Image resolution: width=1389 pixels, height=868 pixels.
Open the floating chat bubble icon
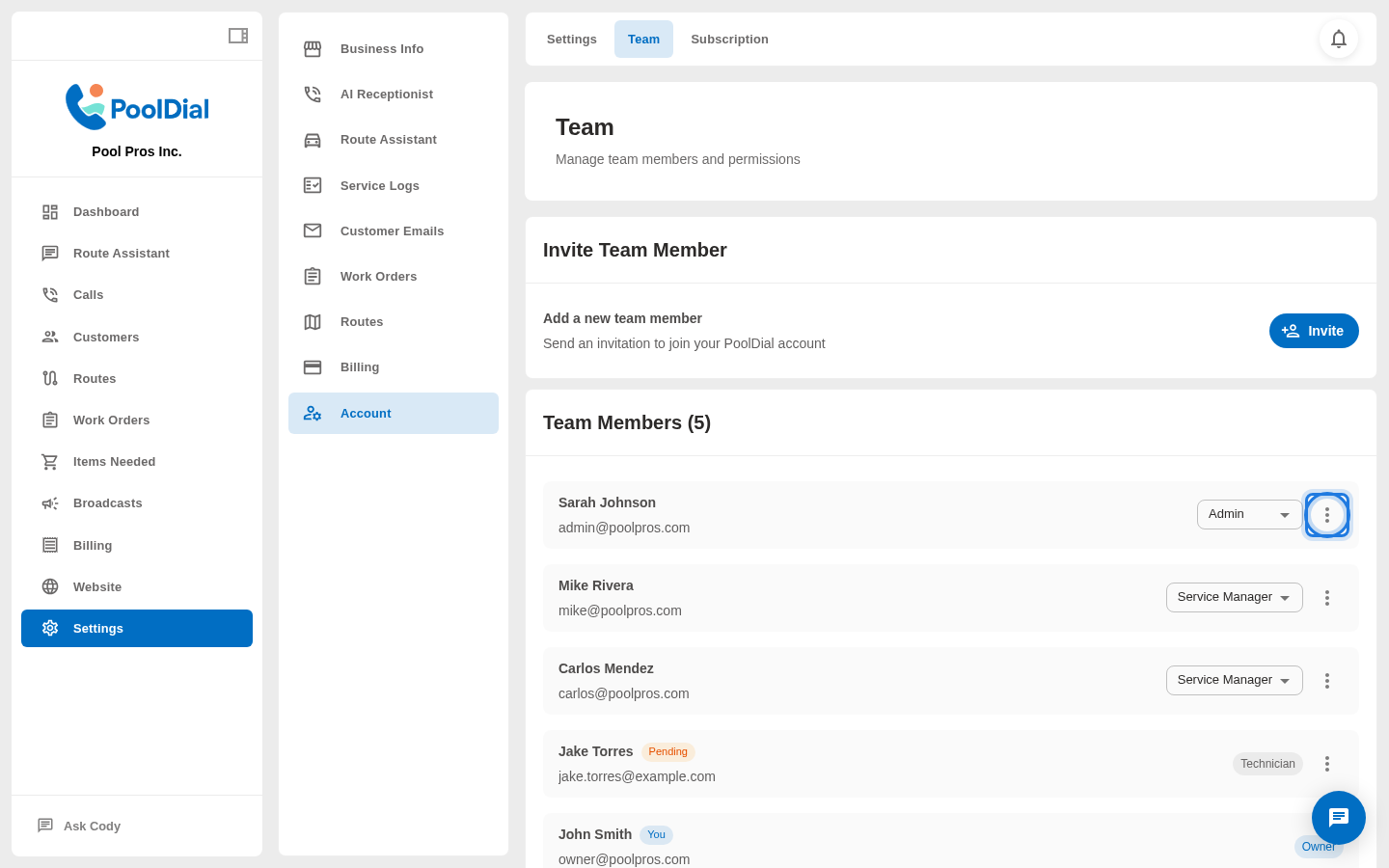click(1339, 818)
